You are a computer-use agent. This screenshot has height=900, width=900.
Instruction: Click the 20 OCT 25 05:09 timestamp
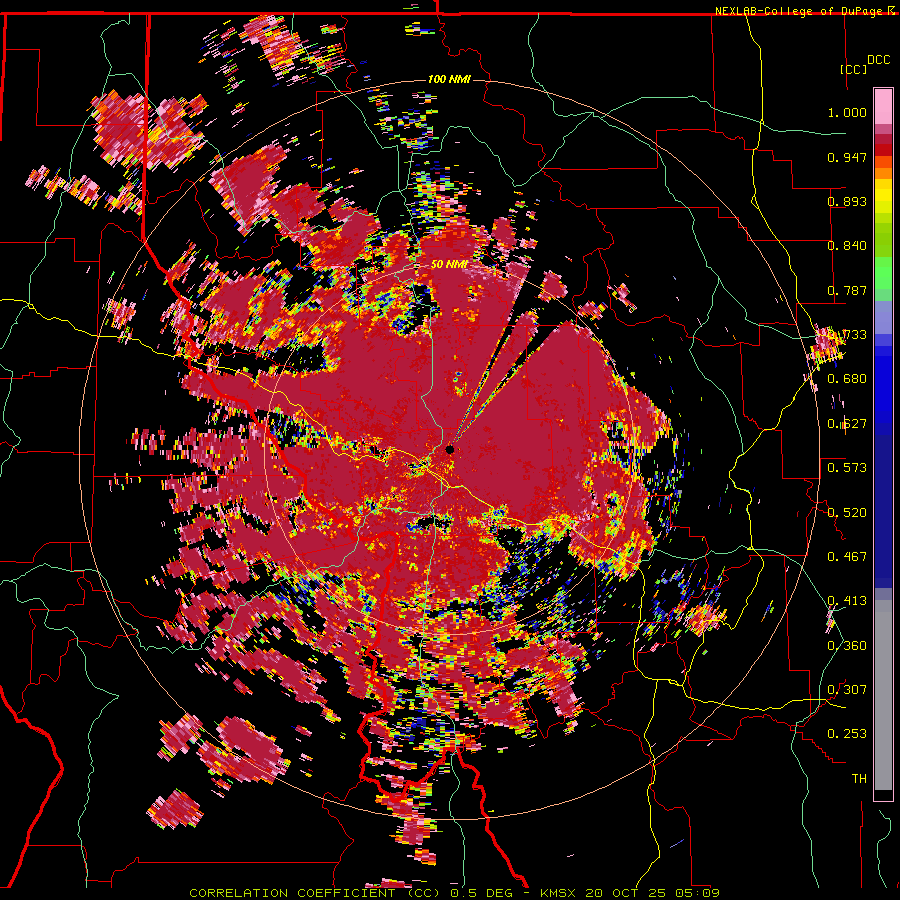653,893
